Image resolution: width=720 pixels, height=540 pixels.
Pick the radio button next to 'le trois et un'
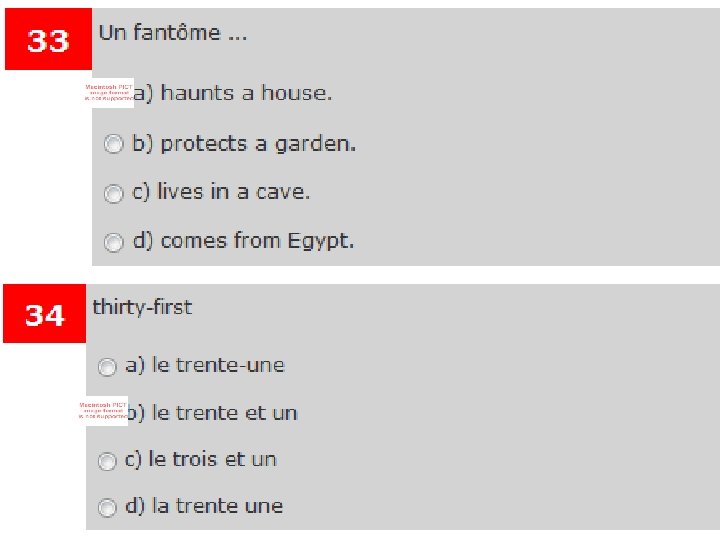point(107,461)
